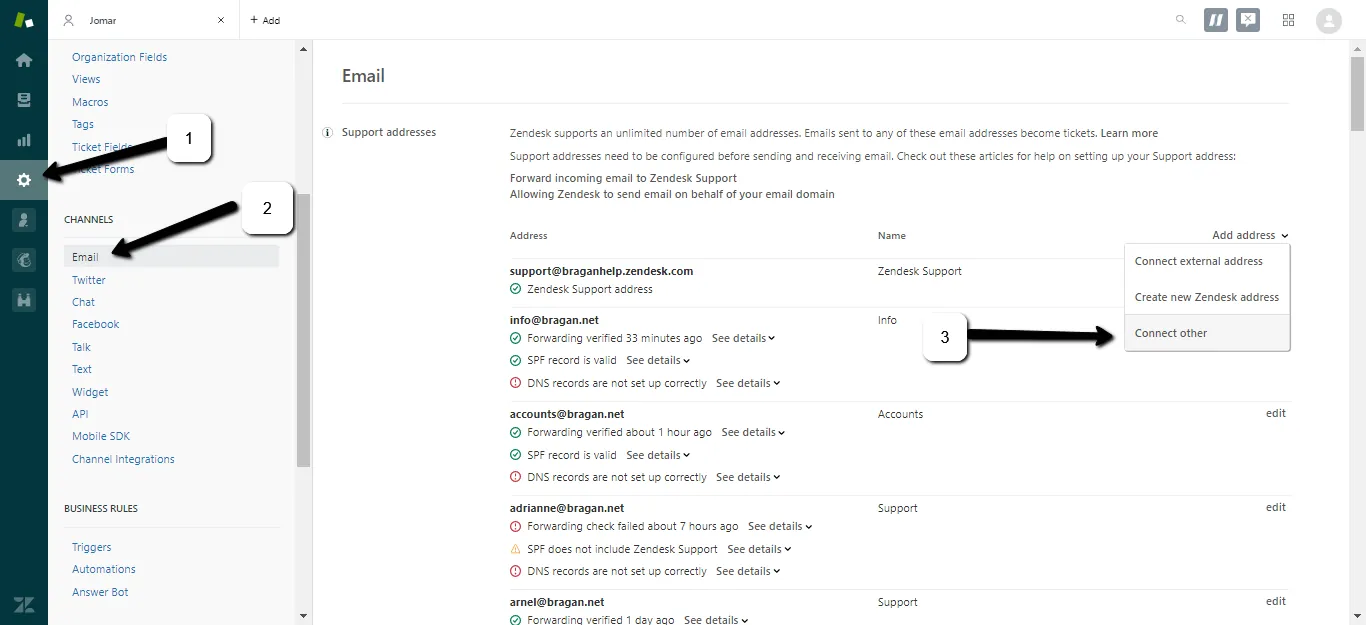Expand See details for adrianne@bragan.net forwarding check
This screenshot has height=625, width=1366.
(780, 527)
